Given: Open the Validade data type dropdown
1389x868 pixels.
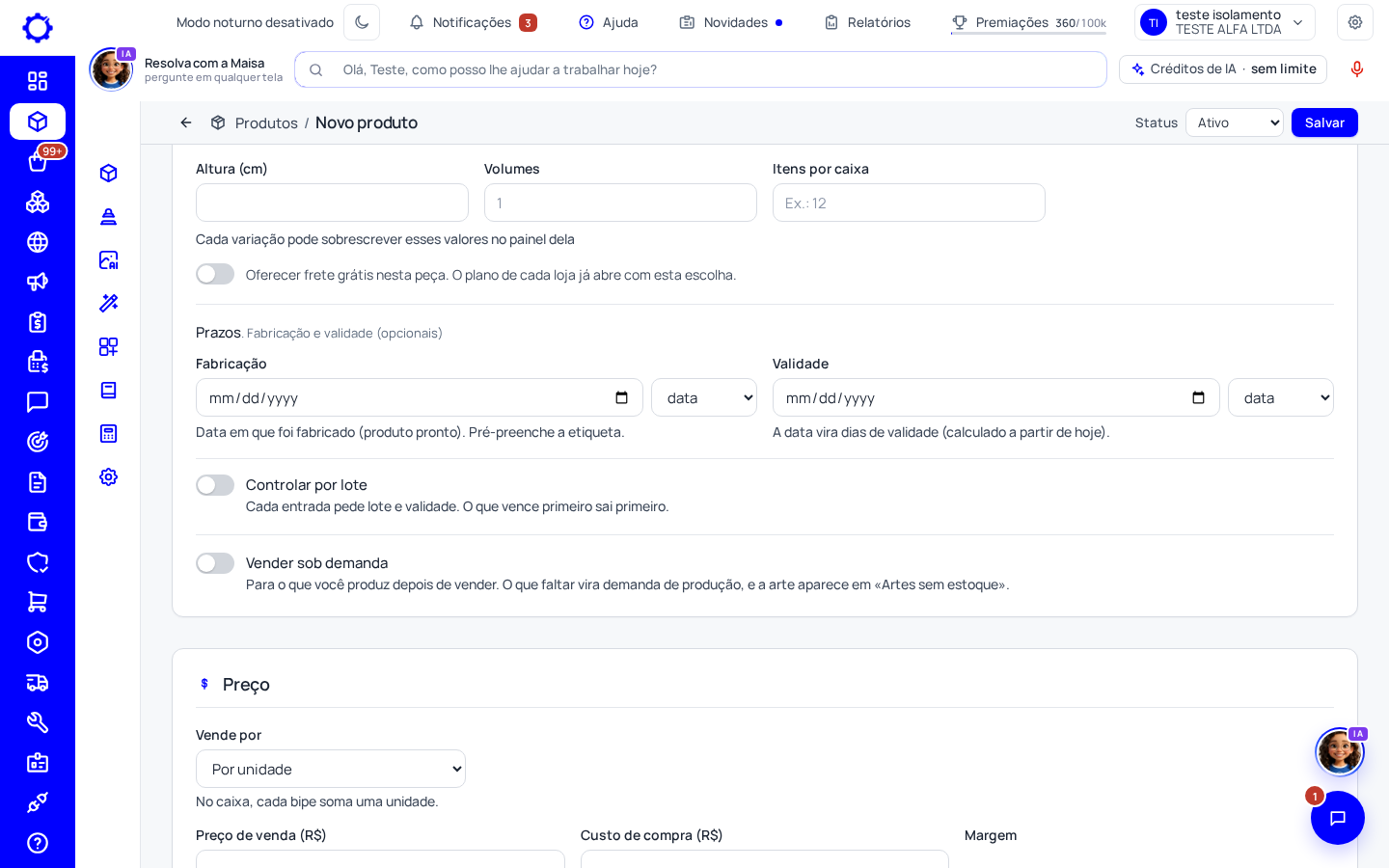Looking at the screenshot, I should coord(1281,397).
